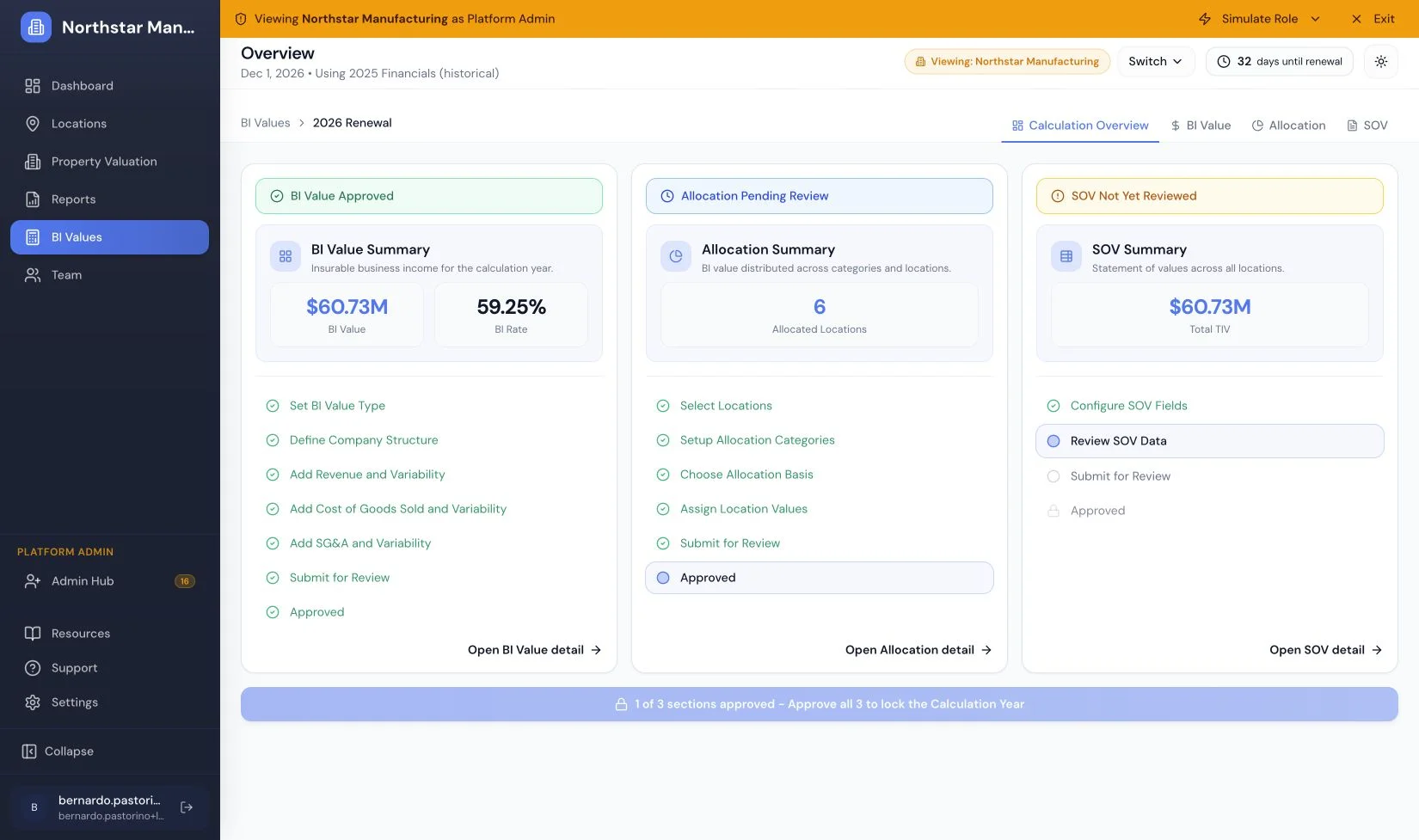Click the Property Valuation building icon

coord(33,162)
